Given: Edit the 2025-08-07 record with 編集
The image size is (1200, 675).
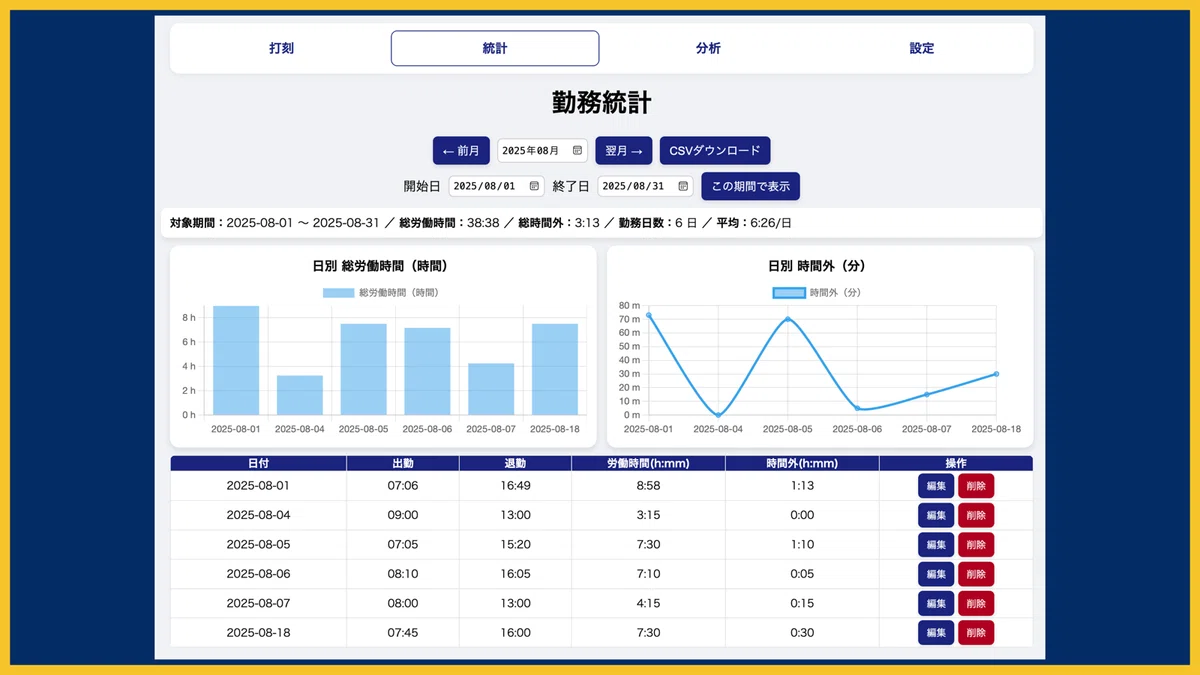Looking at the screenshot, I should tap(936, 603).
